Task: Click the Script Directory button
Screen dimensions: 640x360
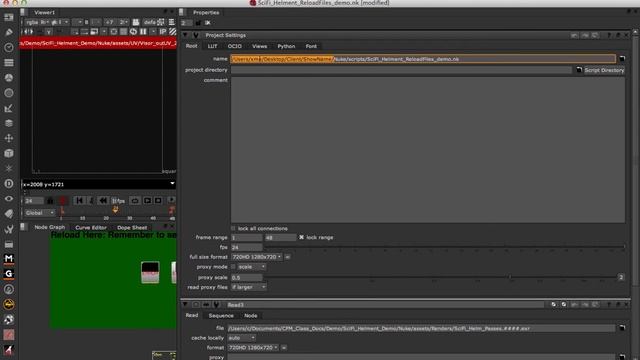Action: click(604, 70)
